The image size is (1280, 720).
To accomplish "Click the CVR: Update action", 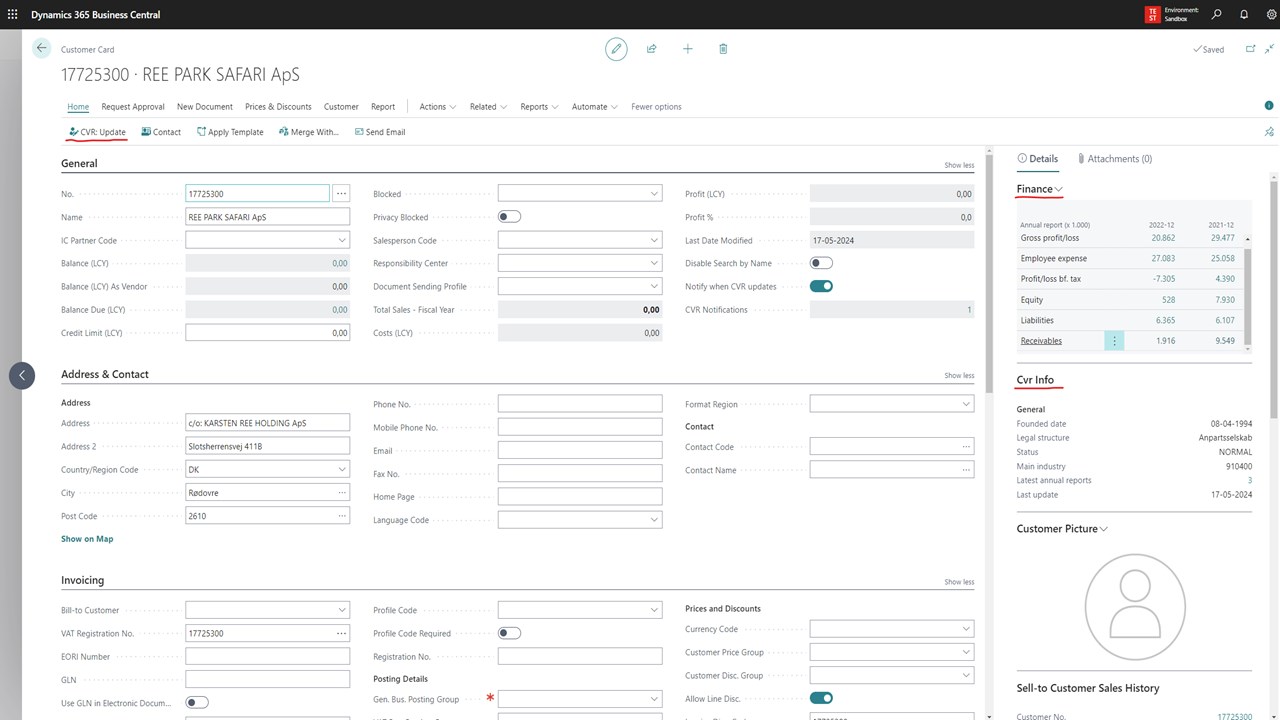I will point(97,132).
